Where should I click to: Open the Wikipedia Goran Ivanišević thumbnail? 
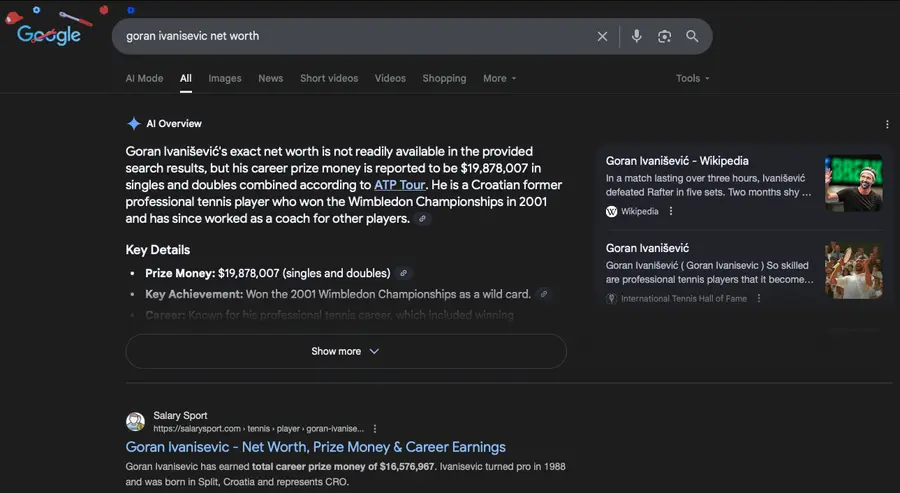853,183
